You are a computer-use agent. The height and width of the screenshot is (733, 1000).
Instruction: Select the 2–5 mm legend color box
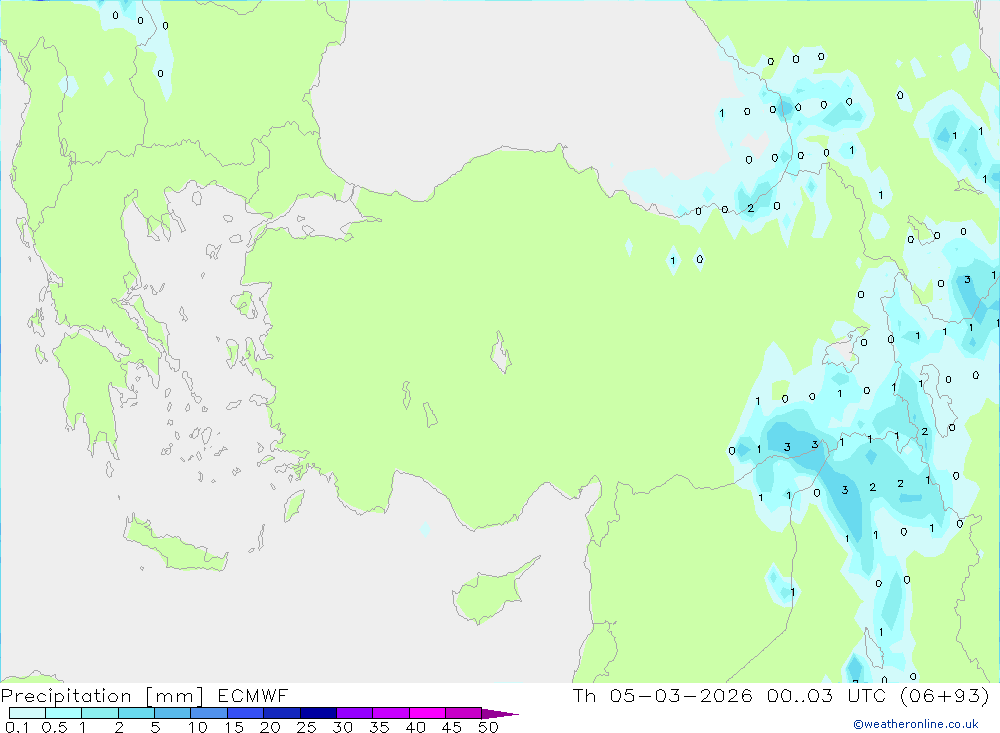point(136,713)
